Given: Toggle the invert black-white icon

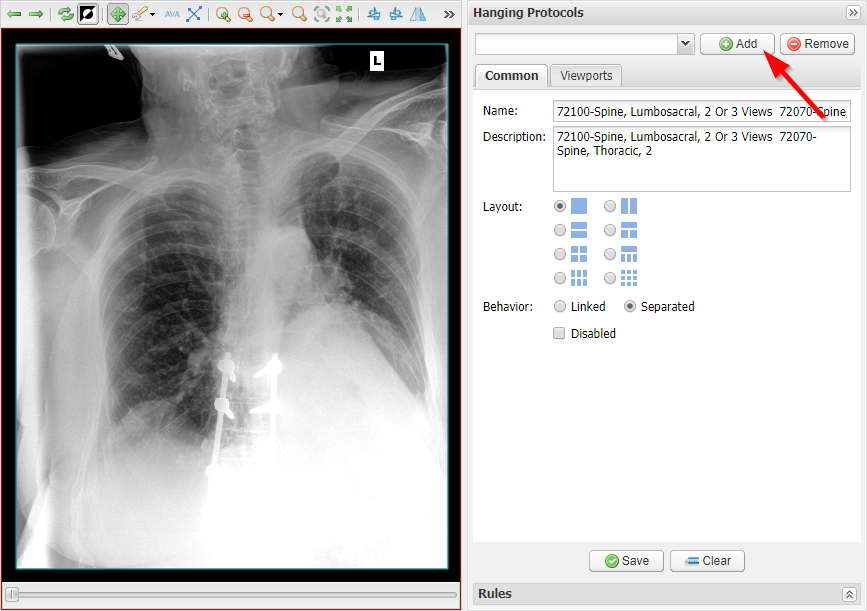Looking at the screenshot, I should pos(88,14).
